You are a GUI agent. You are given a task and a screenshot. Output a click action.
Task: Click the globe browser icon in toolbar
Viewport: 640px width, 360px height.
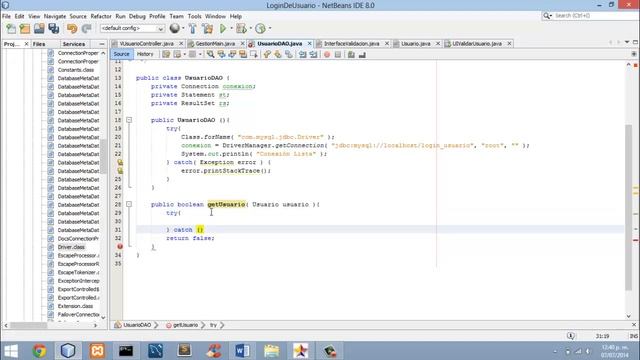[x=175, y=28]
